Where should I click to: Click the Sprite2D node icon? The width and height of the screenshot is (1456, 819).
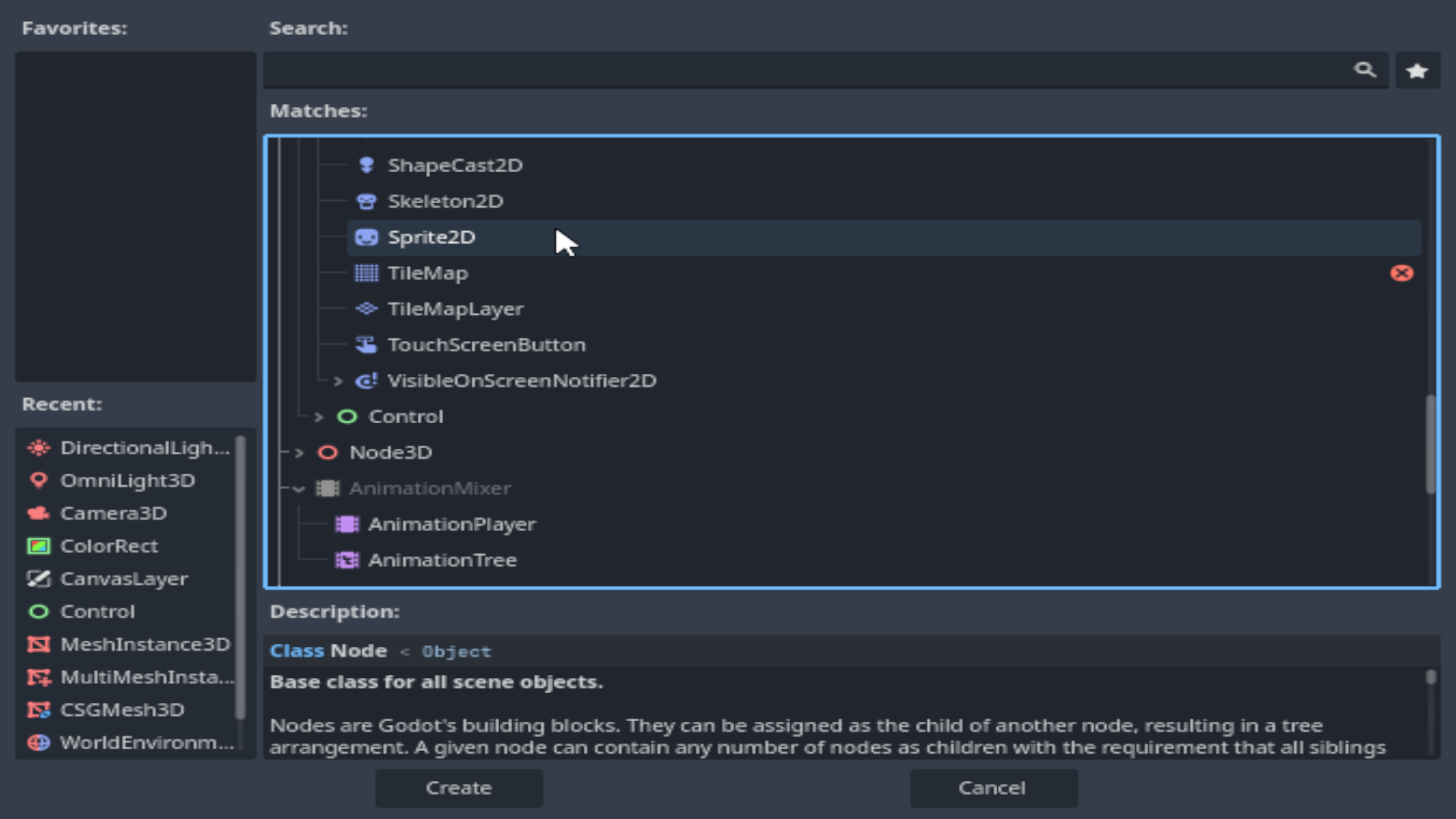point(366,237)
